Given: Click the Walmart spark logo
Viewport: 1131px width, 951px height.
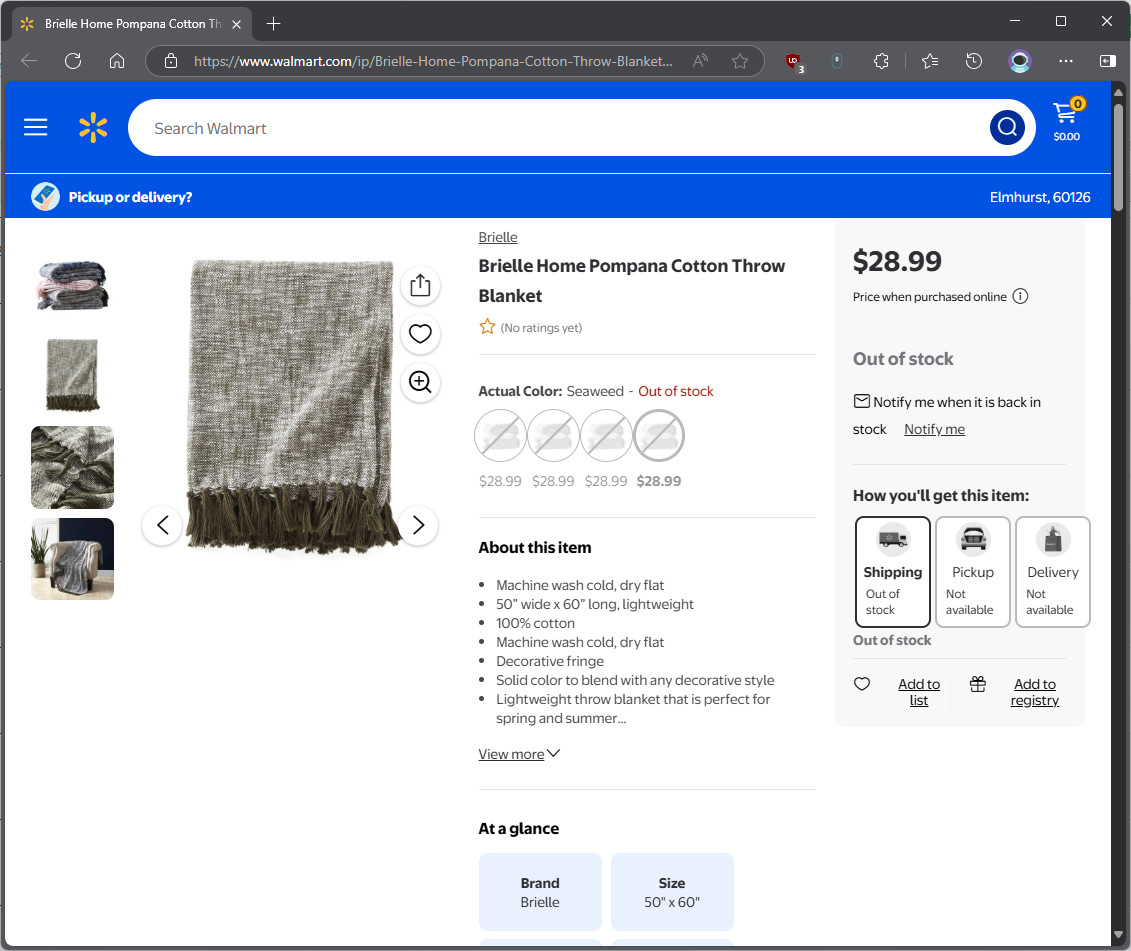Looking at the screenshot, I should pos(93,128).
